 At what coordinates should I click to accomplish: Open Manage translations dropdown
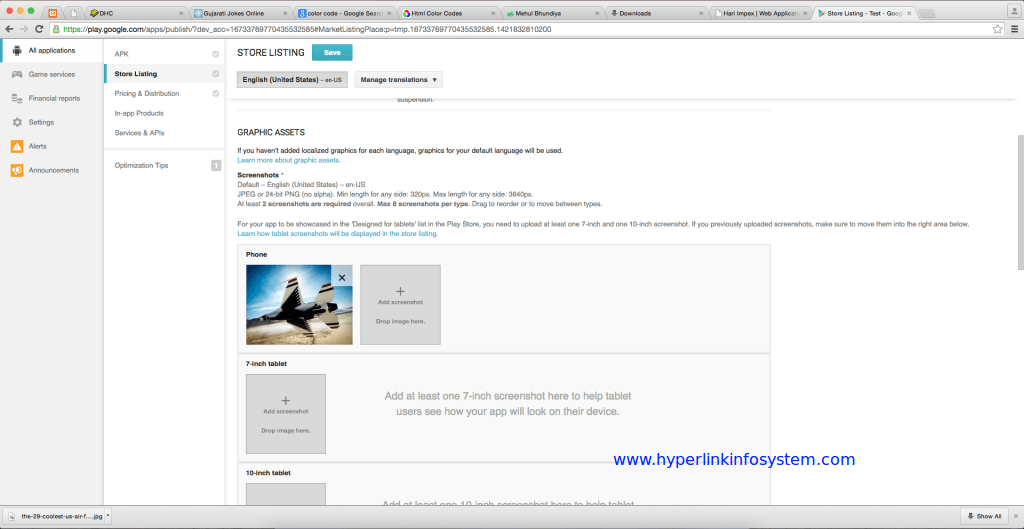click(398, 80)
